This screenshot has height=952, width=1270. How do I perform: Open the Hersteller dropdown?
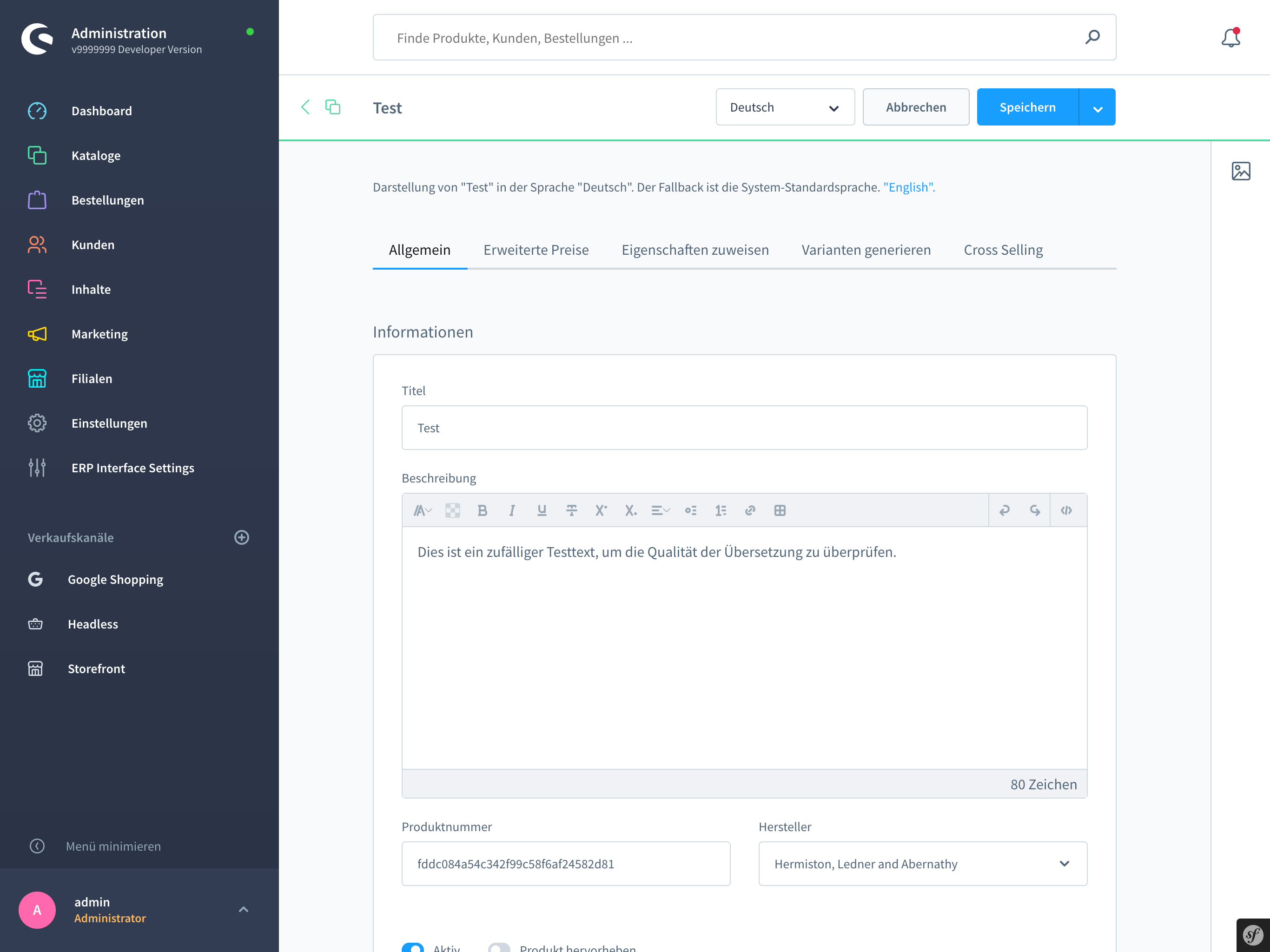click(x=923, y=864)
